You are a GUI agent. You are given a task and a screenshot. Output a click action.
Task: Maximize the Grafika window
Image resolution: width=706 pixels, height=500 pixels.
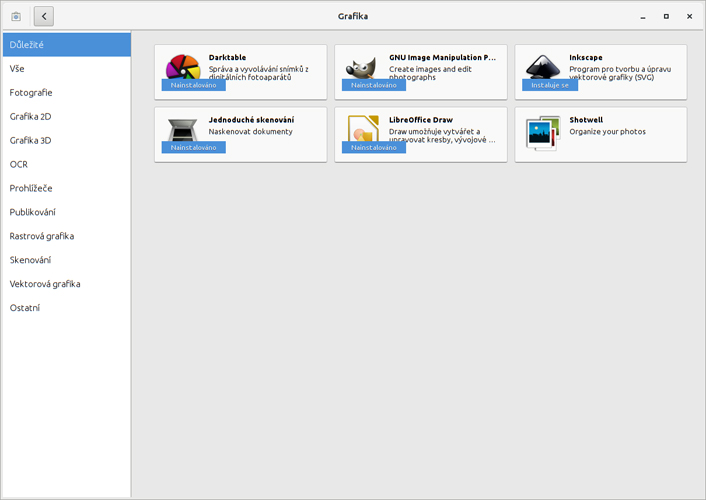666,16
